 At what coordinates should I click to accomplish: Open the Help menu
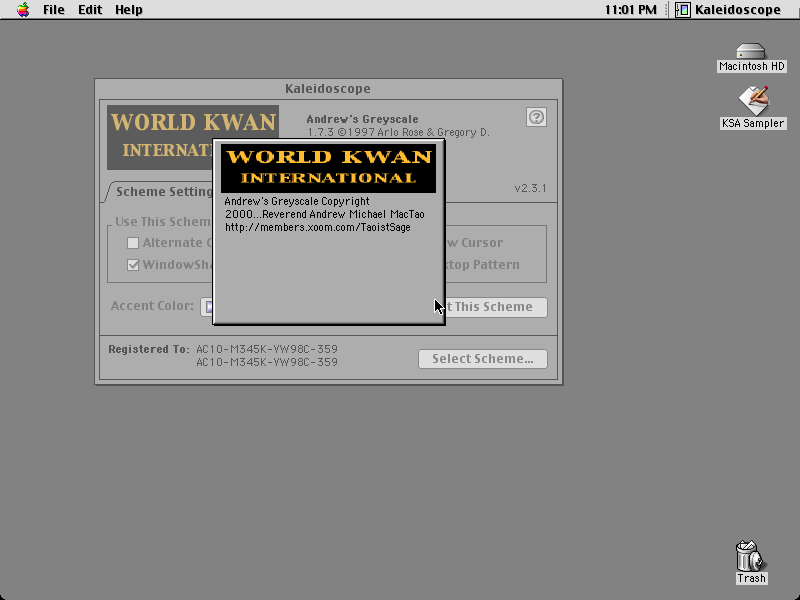point(129,10)
